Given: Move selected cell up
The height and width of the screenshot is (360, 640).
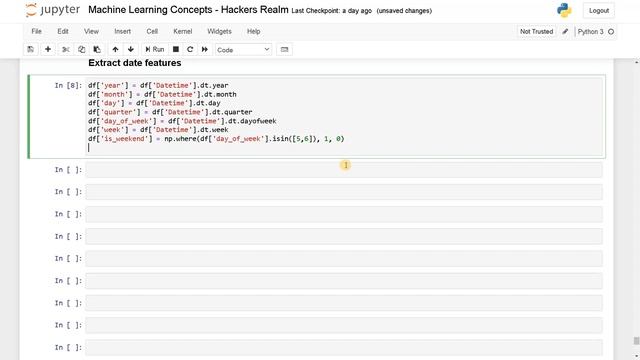Looking at the screenshot, I should pyautogui.click(x=116, y=49).
